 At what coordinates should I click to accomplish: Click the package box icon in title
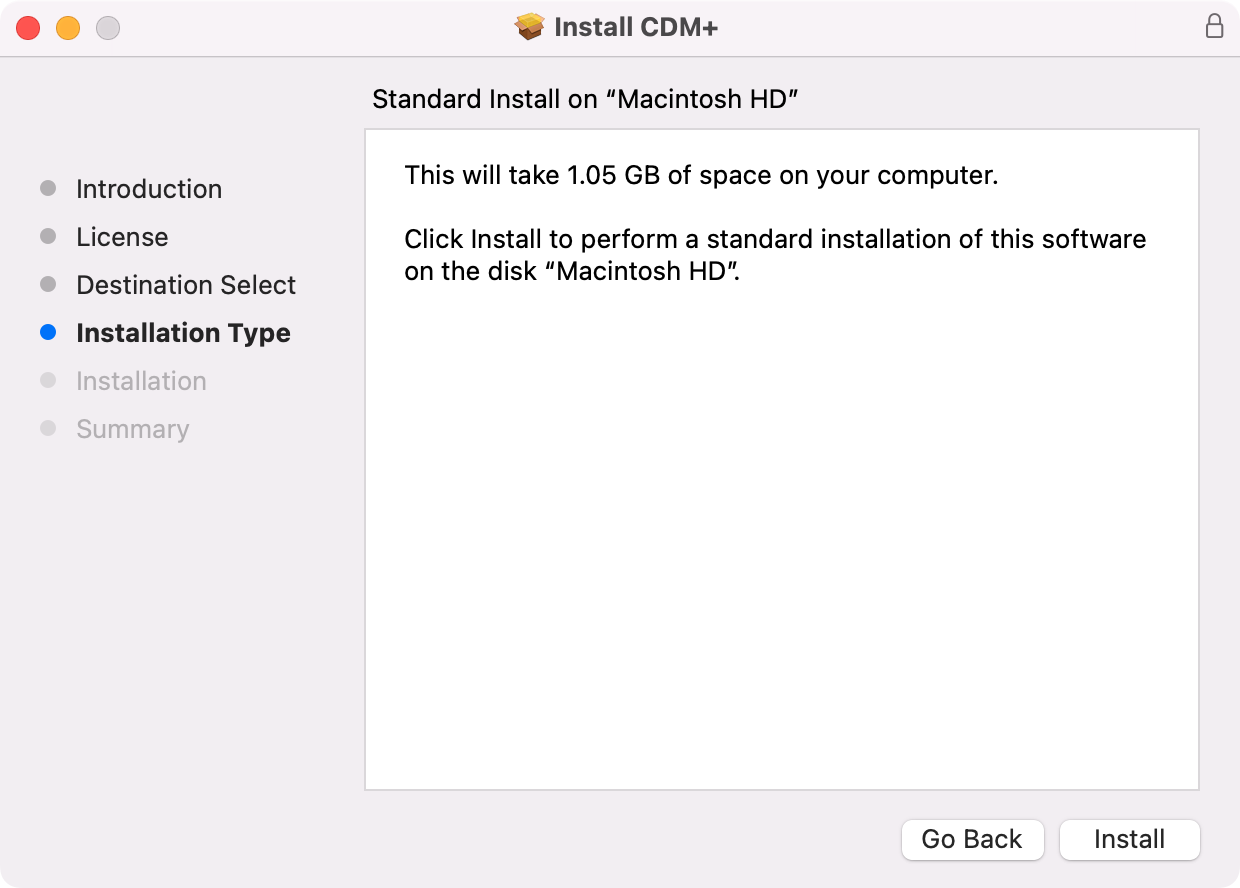click(x=530, y=27)
